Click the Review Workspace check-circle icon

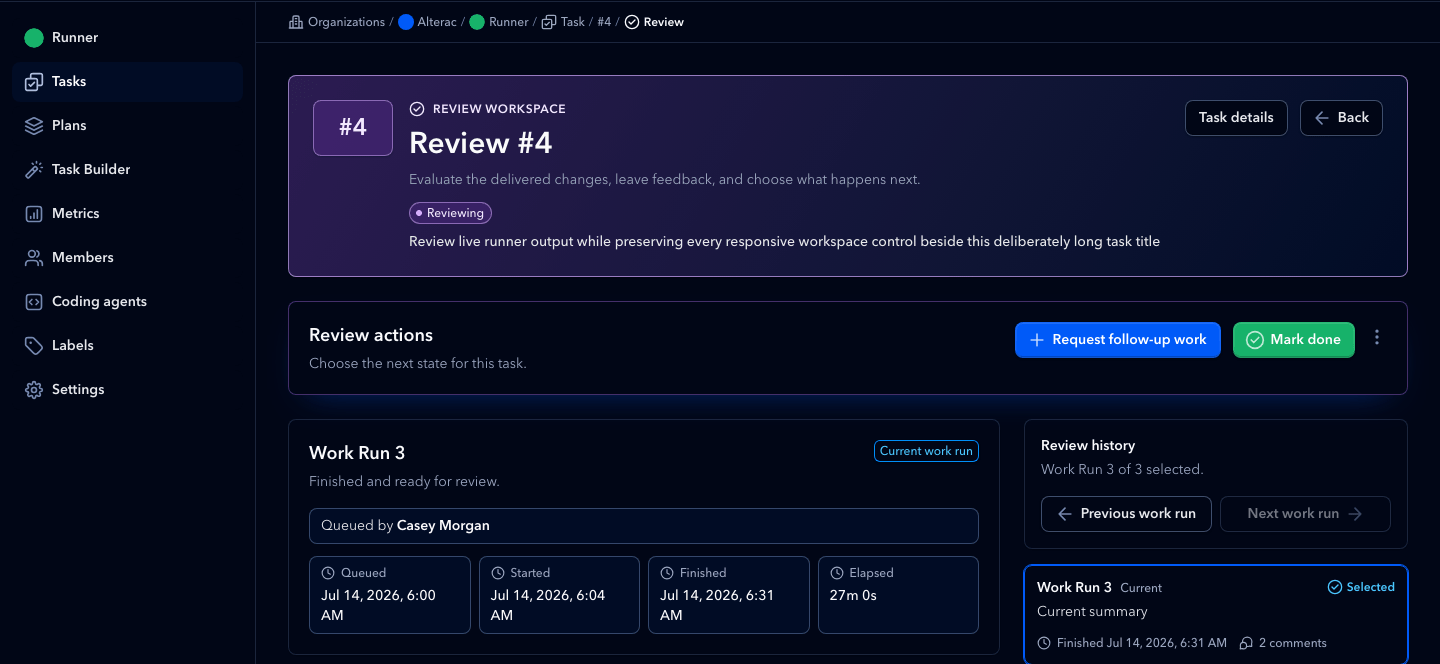coord(417,109)
